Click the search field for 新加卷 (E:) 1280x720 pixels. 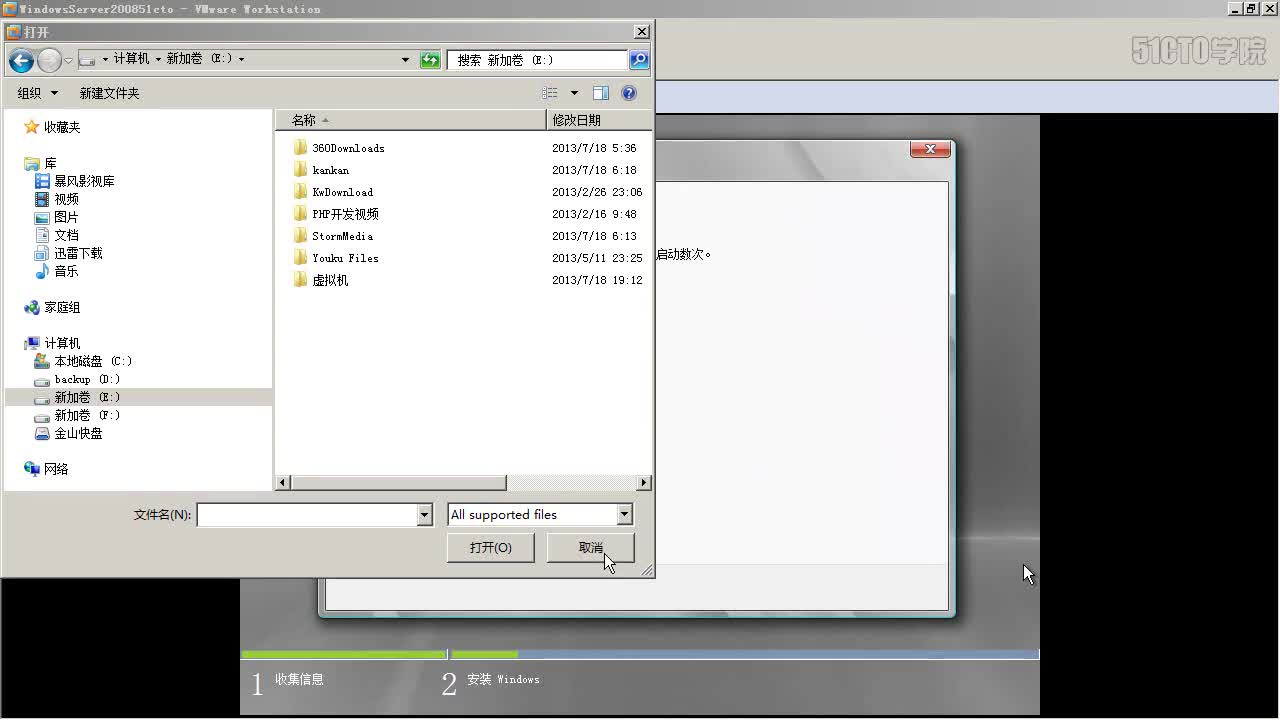coord(538,60)
